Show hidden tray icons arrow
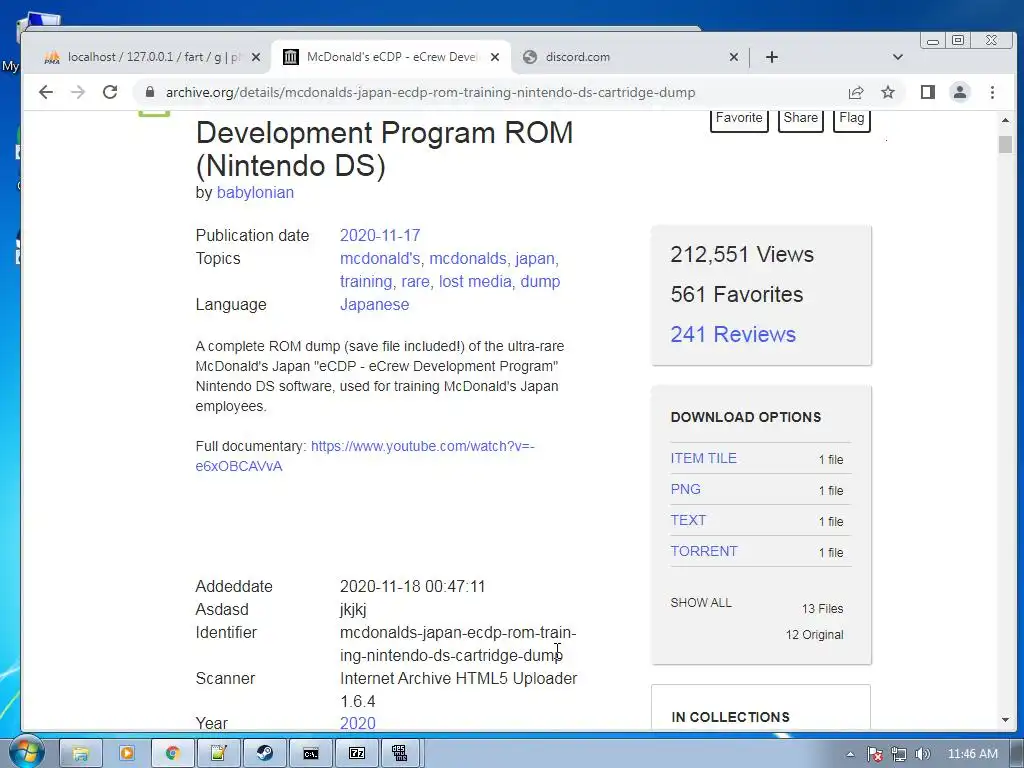Viewport: 1024px width, 768px height. (850, 754)
